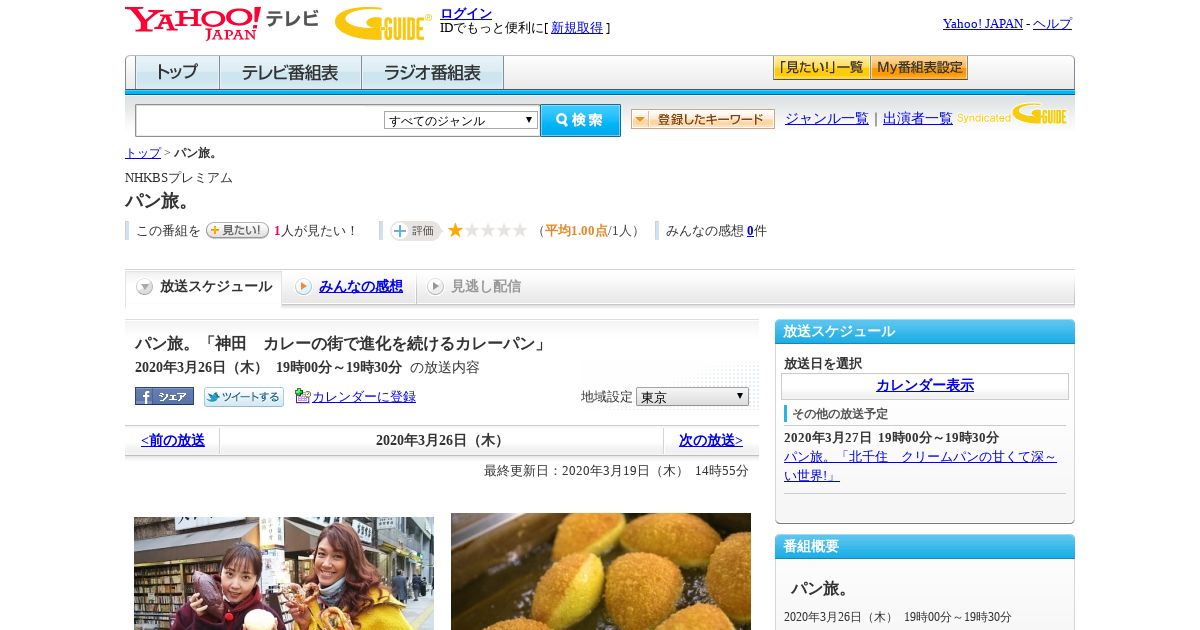Click the トップ breadcrumb link
Image resolution: width=1200 pixels, height=630 pixels.
coord(143,153)
